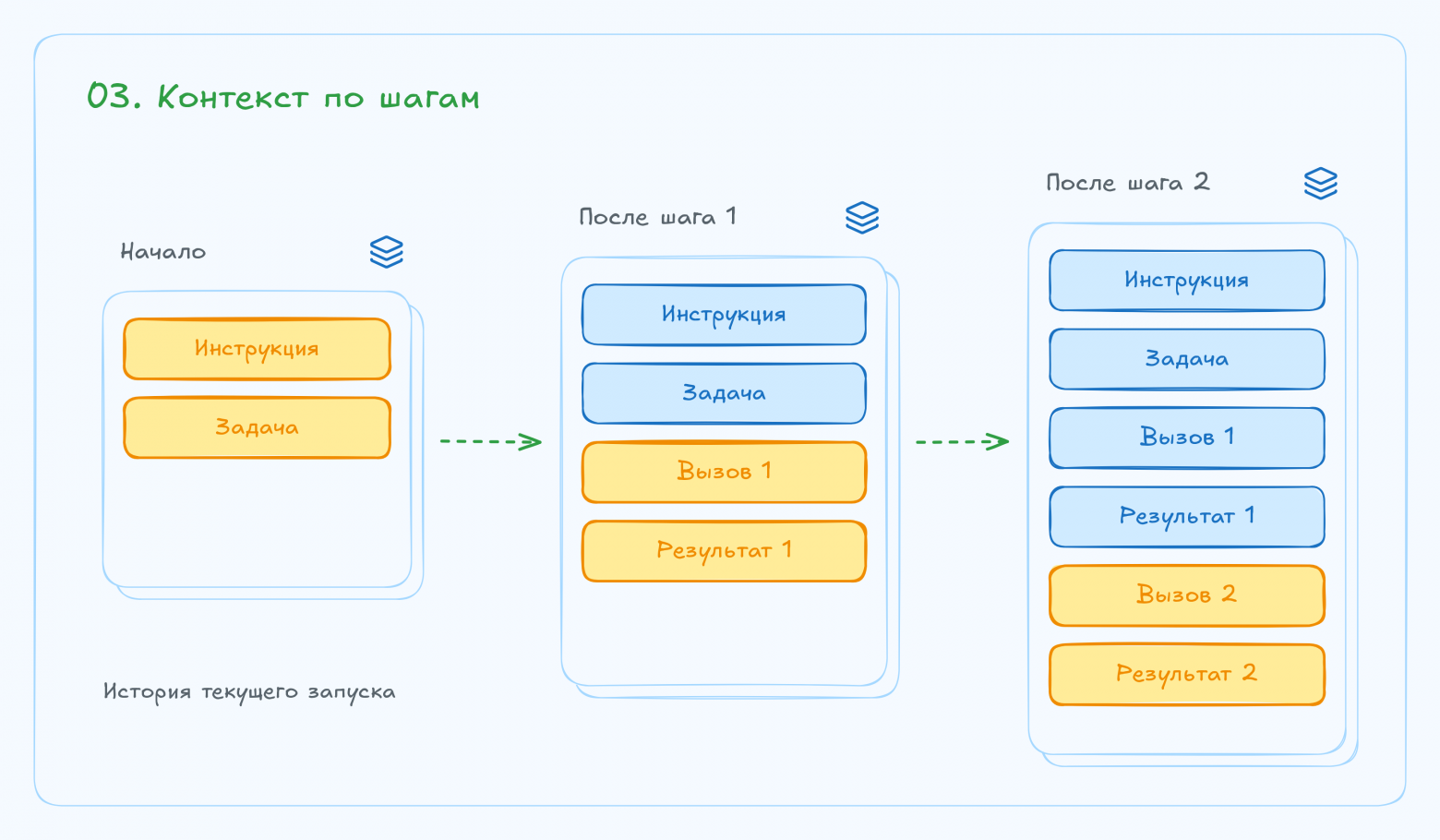Click the "После шага 1" column label

click(x=657, y=217)
